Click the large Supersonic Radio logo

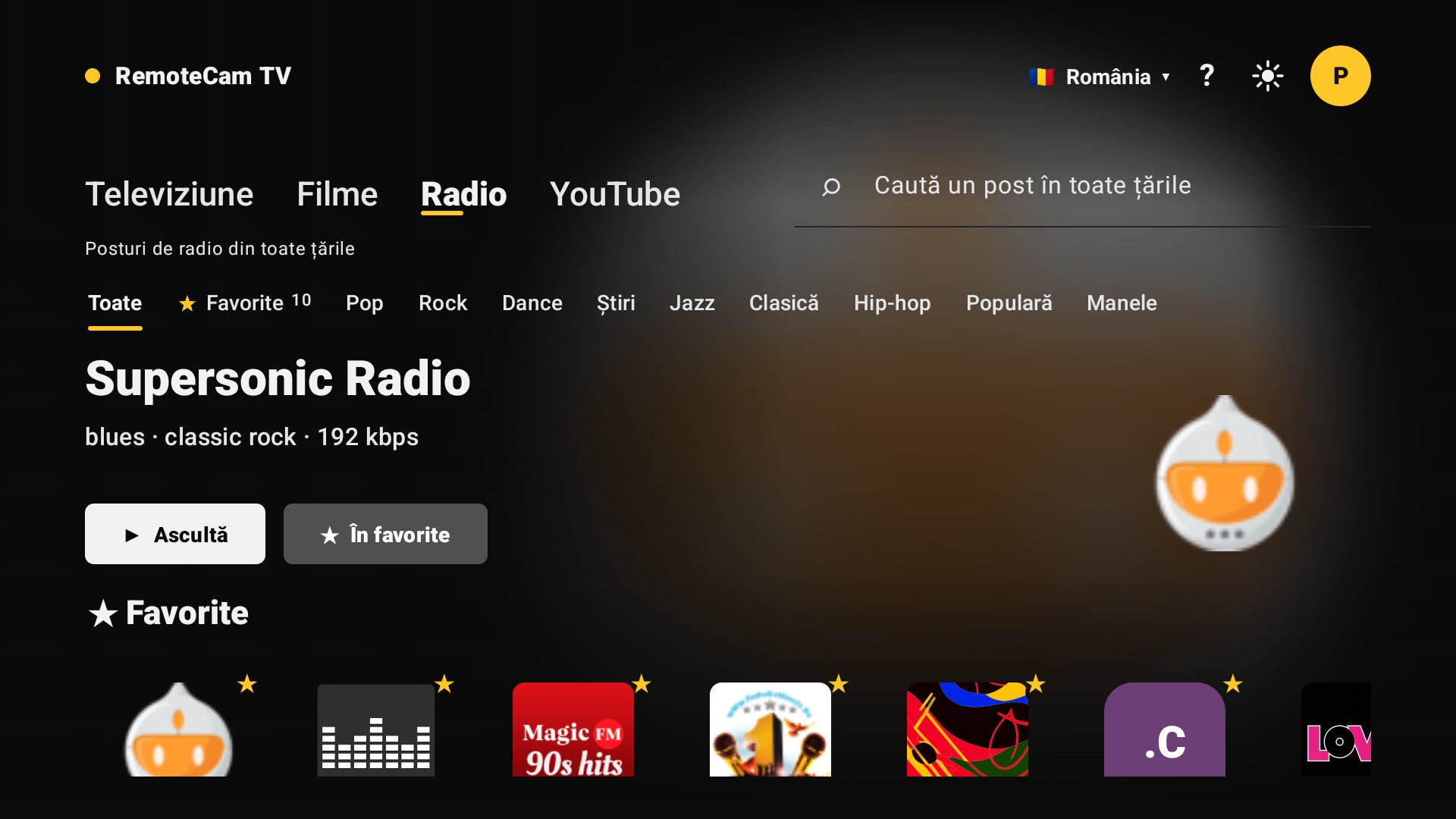[1225, 473]
